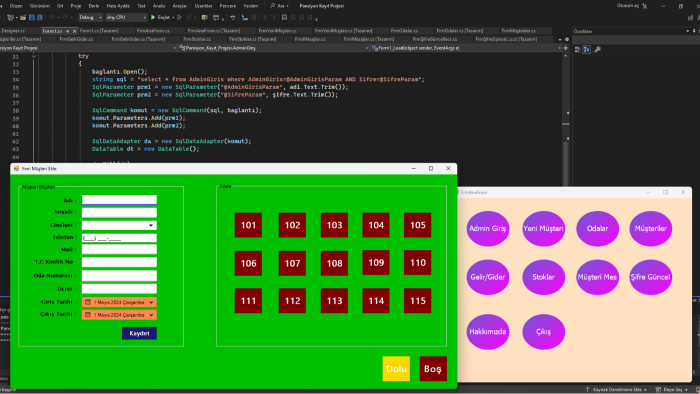700x394 pixels.
Task: Click Depo Seç in status bar
Action: coord(672,390)
